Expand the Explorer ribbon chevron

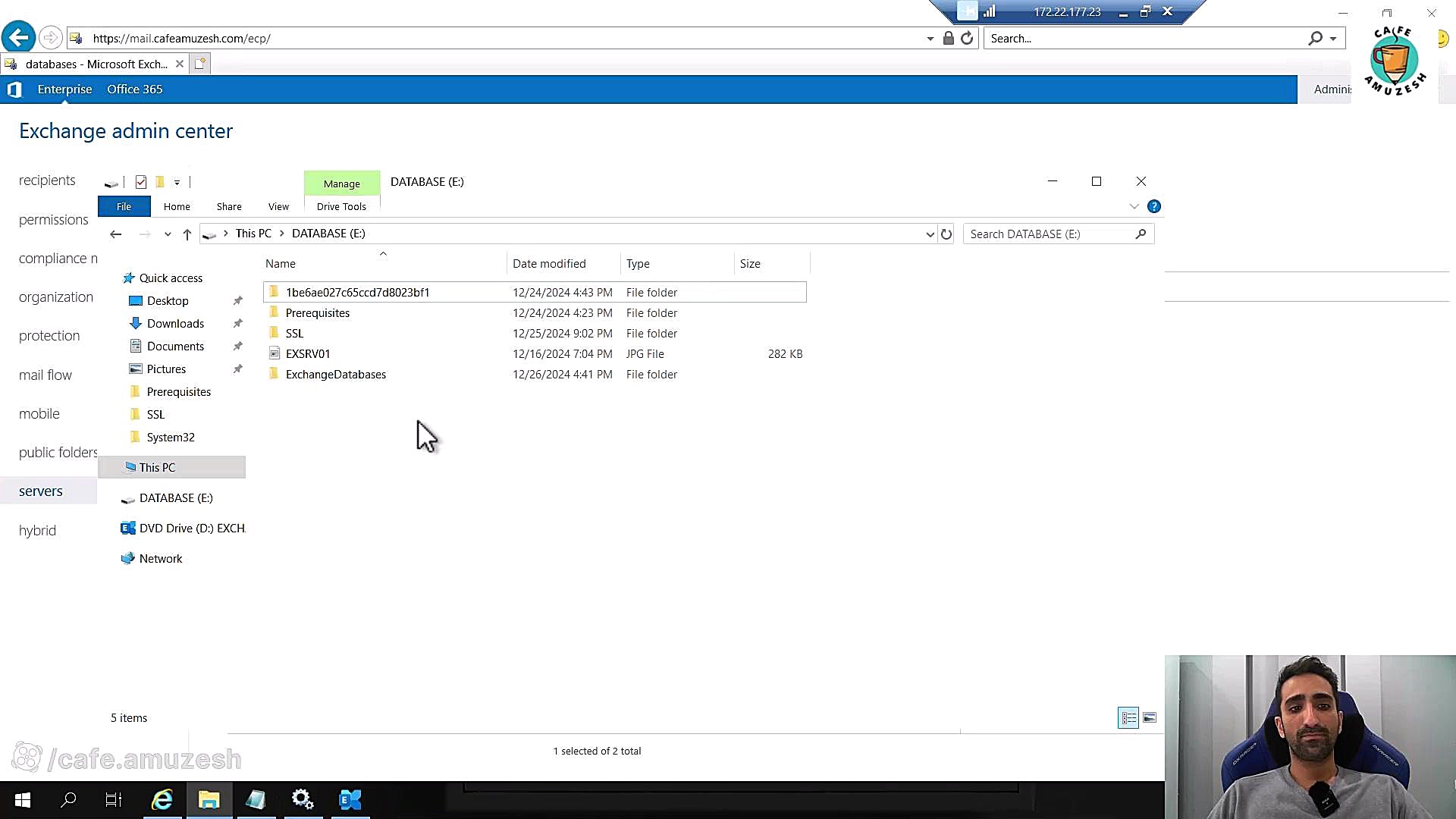[1134, 206]
